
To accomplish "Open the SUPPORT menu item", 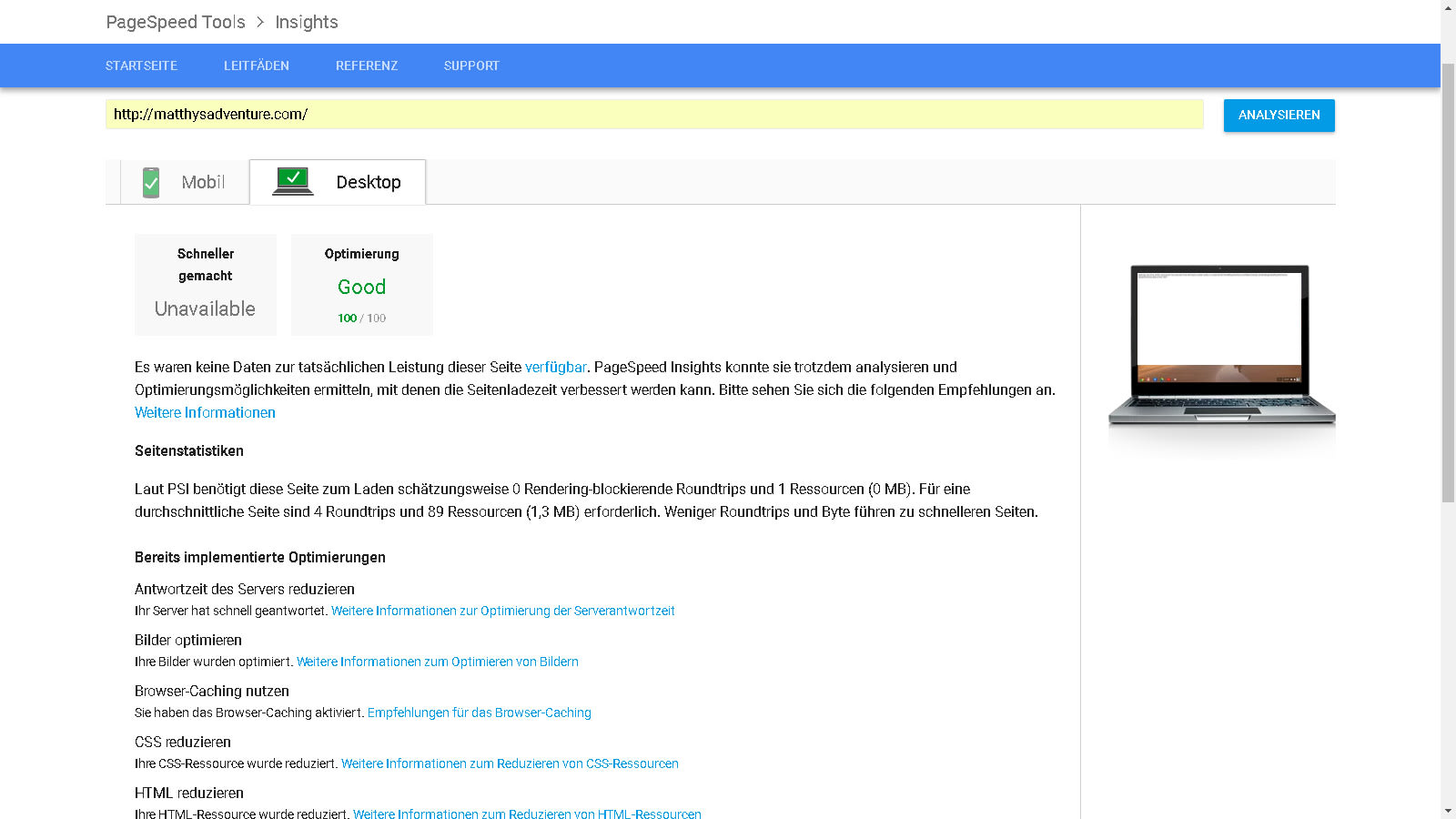I will pos(471,66).
